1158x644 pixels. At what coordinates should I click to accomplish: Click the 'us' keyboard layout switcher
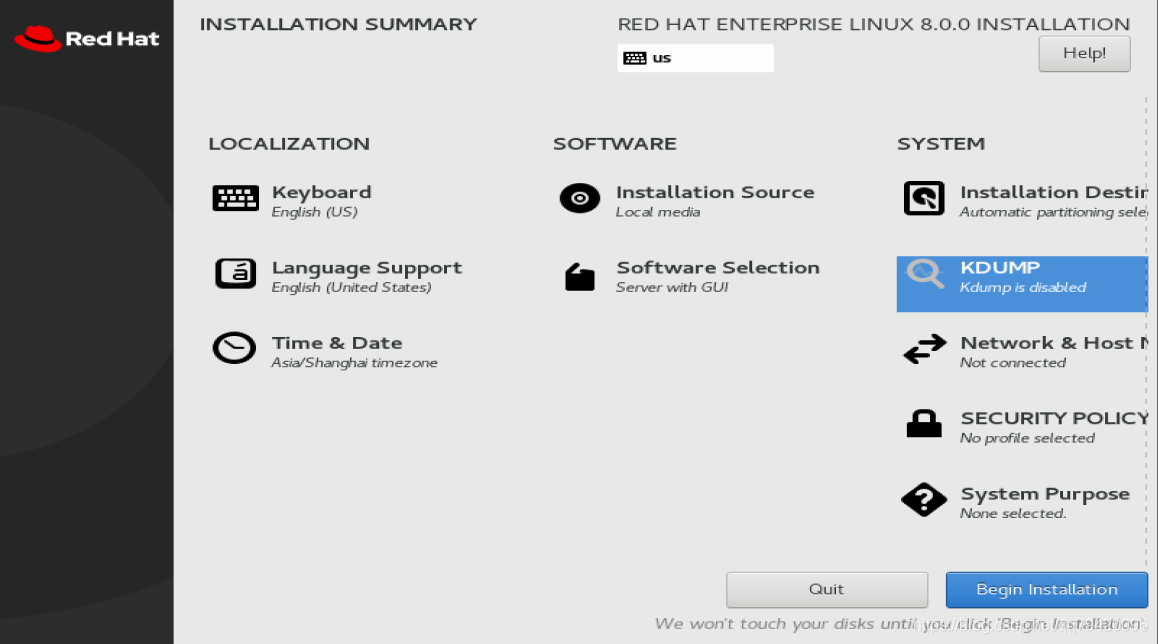(x=695, y=58)
